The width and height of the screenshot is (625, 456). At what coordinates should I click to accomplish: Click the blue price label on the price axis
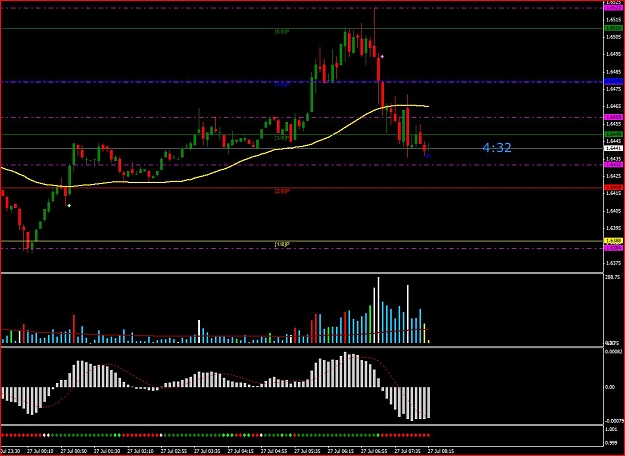pos(613,81)
